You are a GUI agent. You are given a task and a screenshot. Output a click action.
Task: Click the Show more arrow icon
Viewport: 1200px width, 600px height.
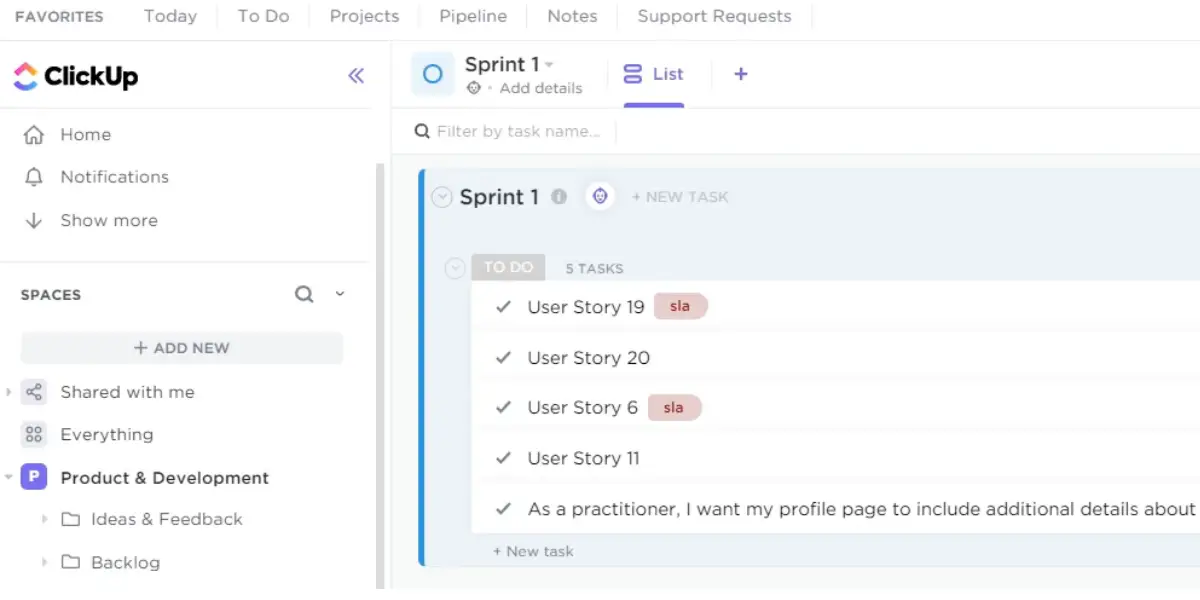pyautogui.click(x=34, y=221)
